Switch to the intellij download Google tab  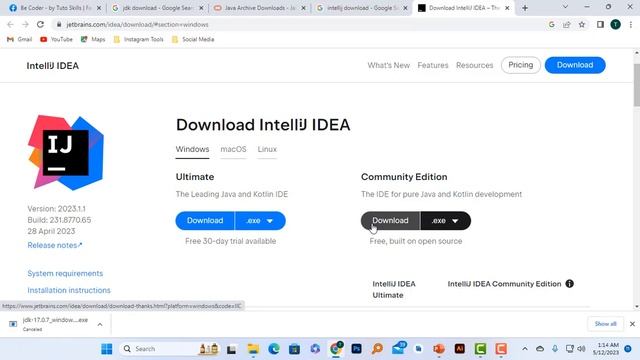(362, 8)
